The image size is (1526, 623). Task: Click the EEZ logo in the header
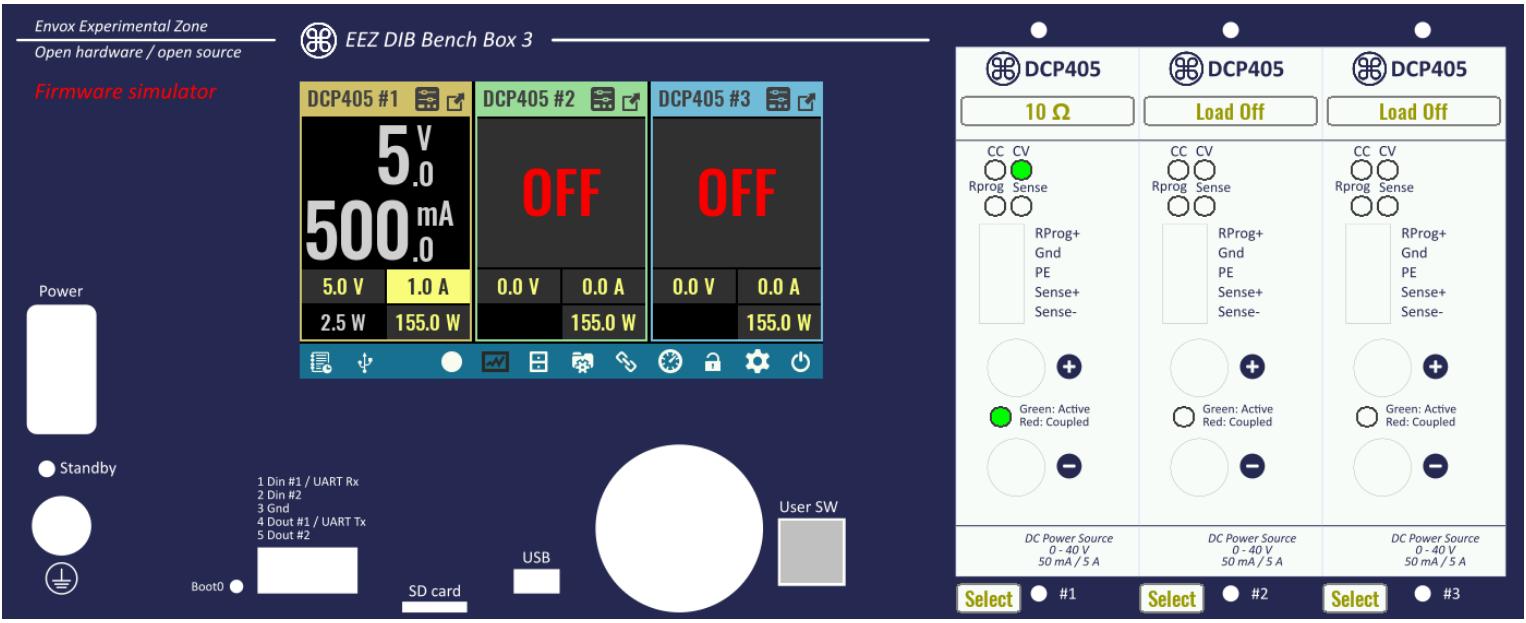pyautogui.click(x=318, y=39)
